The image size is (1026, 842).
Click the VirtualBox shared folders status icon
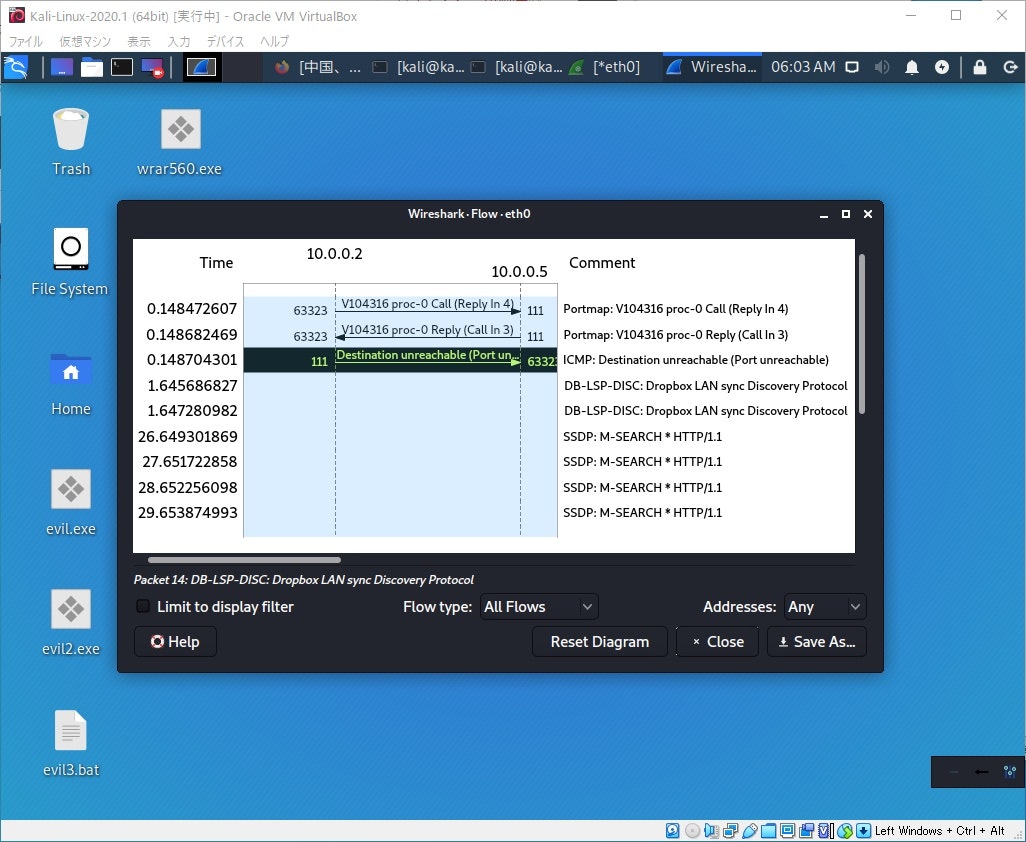[x=769, y=831]
